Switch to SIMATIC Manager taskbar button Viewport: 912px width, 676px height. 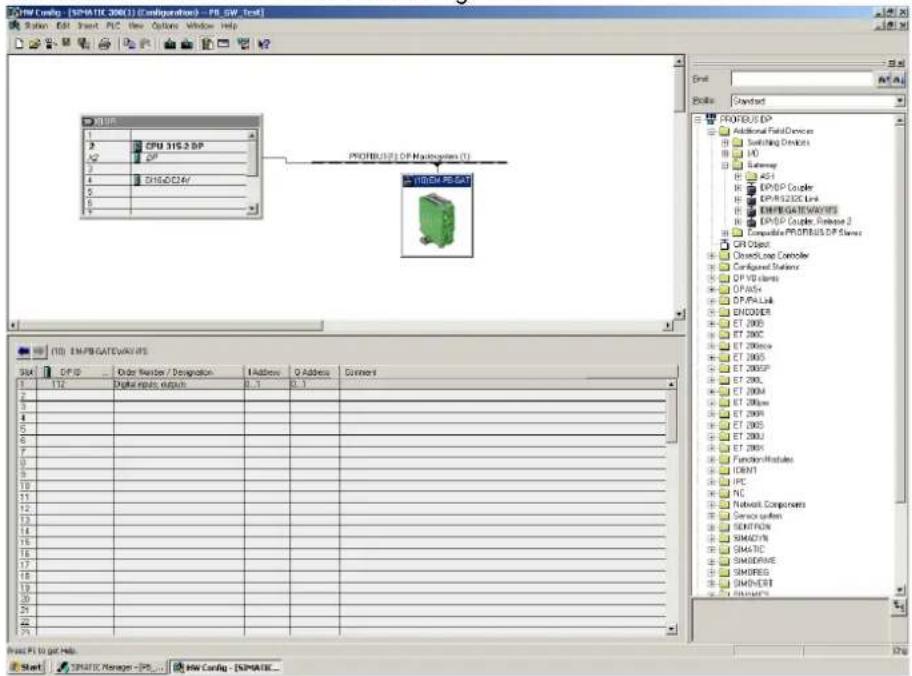110,667
